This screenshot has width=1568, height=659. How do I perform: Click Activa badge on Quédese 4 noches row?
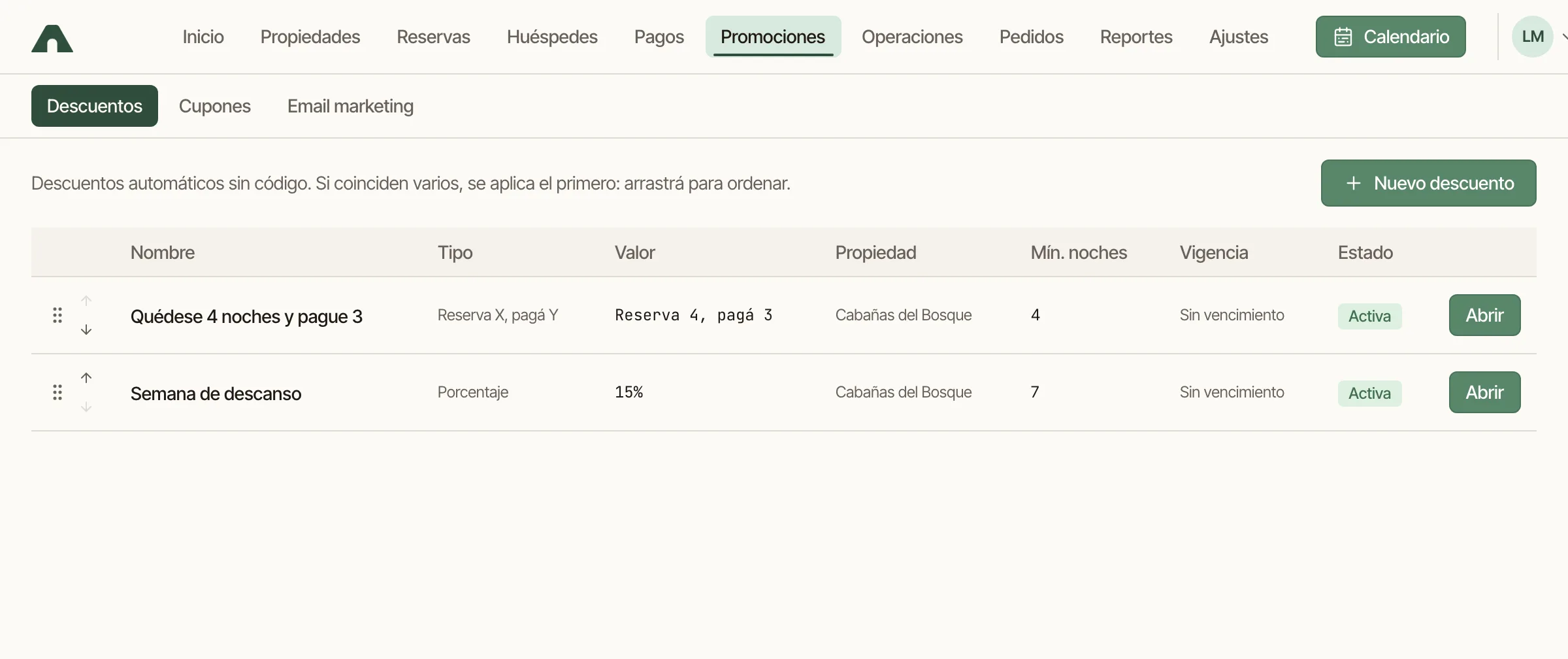(1369, 316)
